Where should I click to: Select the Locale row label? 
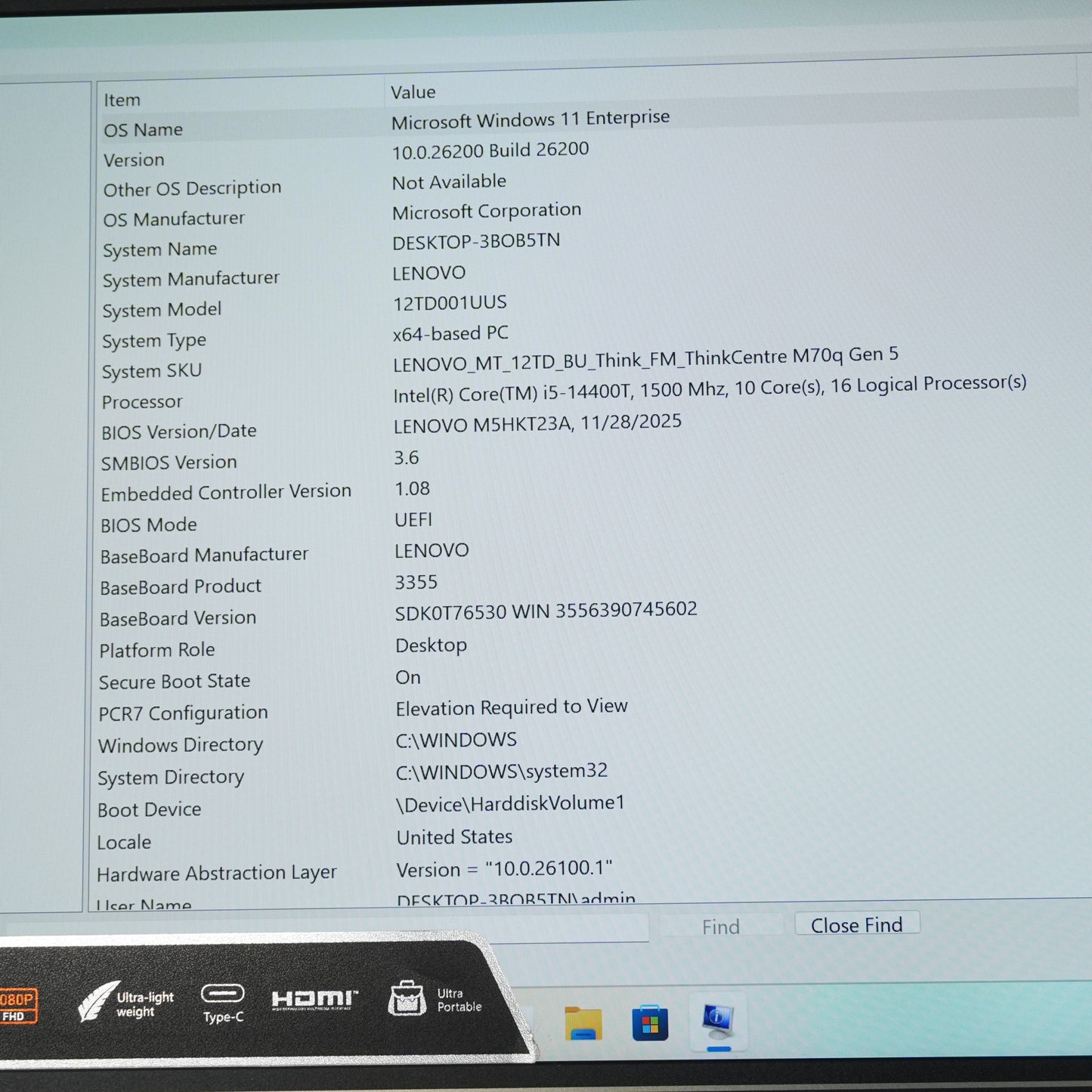124,843
